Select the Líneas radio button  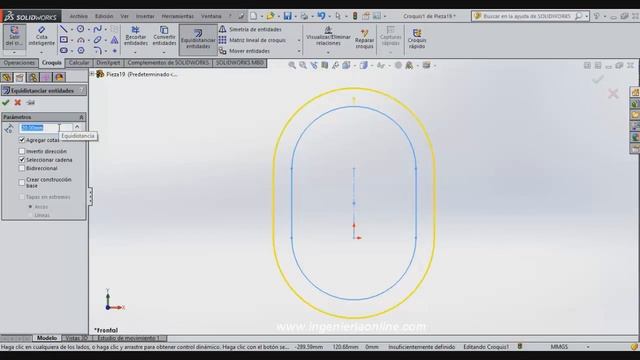click(x=30, y=215)
